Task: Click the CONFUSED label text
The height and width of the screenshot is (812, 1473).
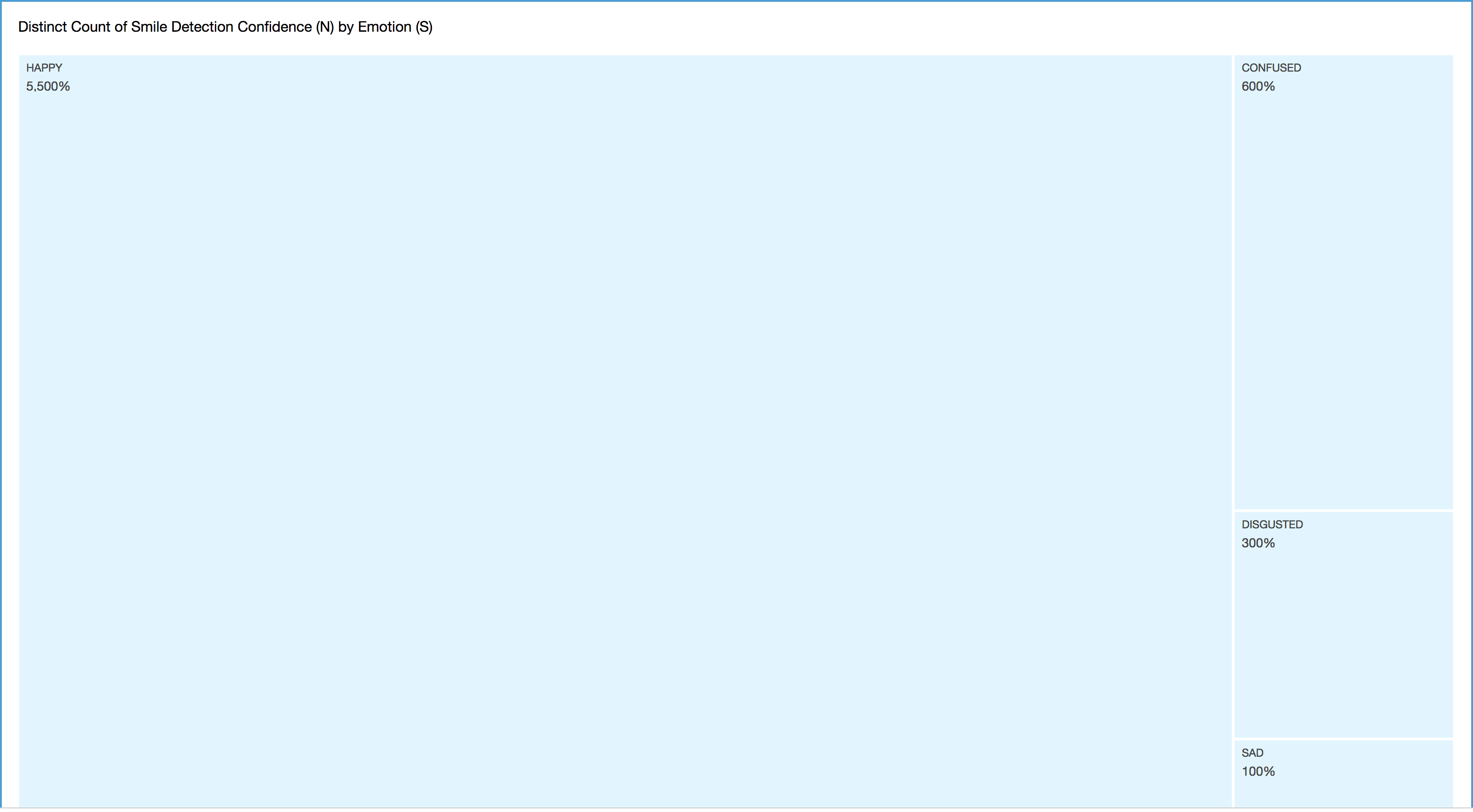Action: click(x=1271, y=68)
